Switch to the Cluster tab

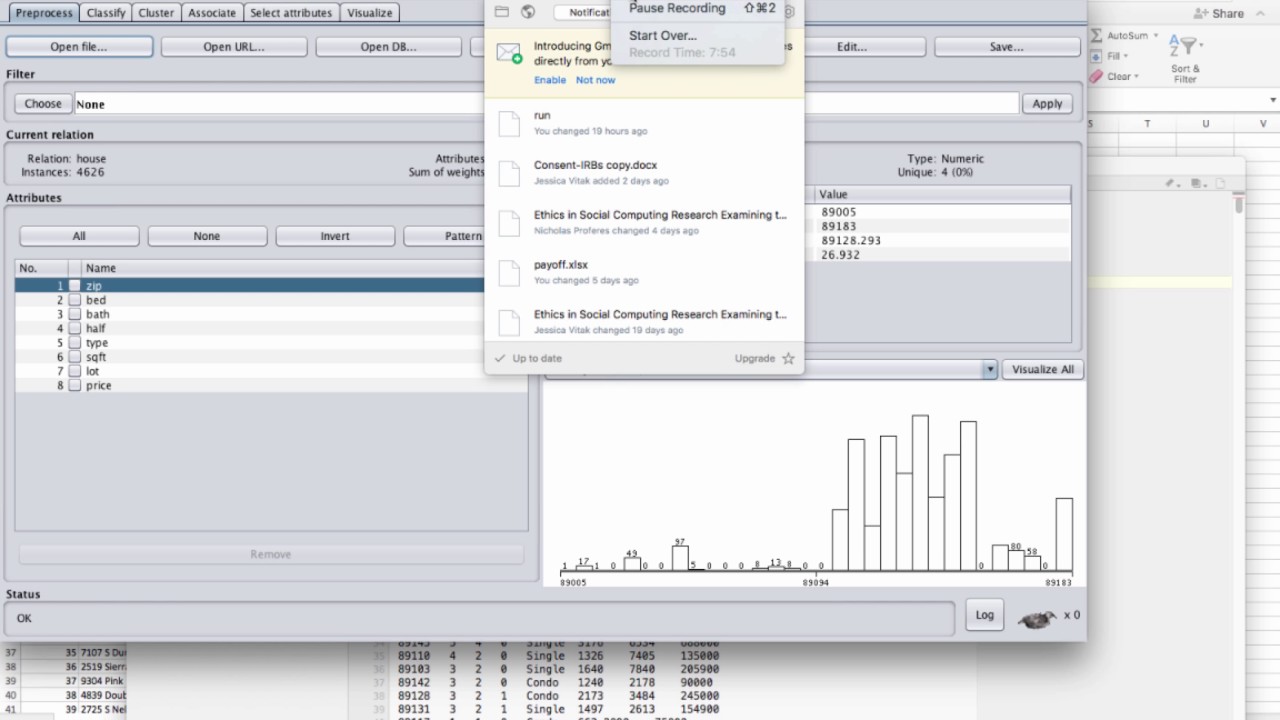(156, 13)
